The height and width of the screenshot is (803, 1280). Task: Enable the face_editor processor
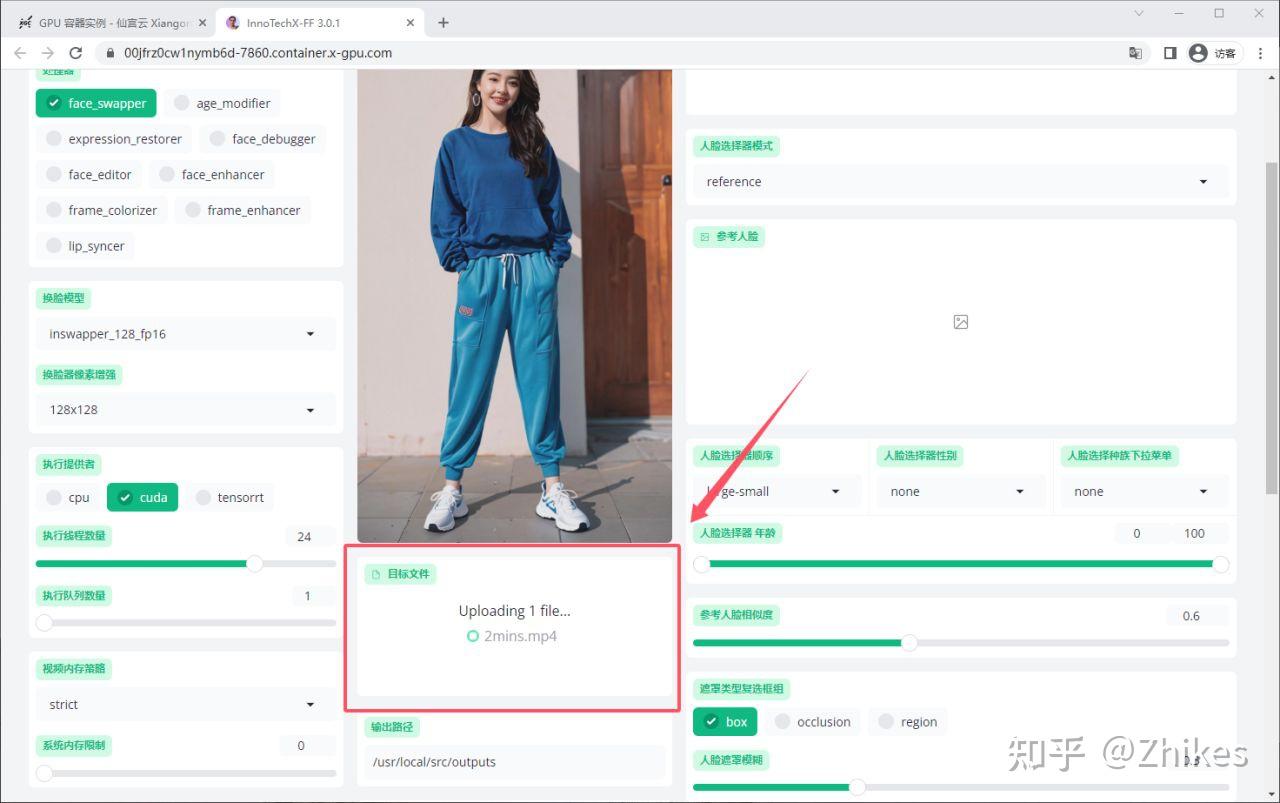coord(89,174)
